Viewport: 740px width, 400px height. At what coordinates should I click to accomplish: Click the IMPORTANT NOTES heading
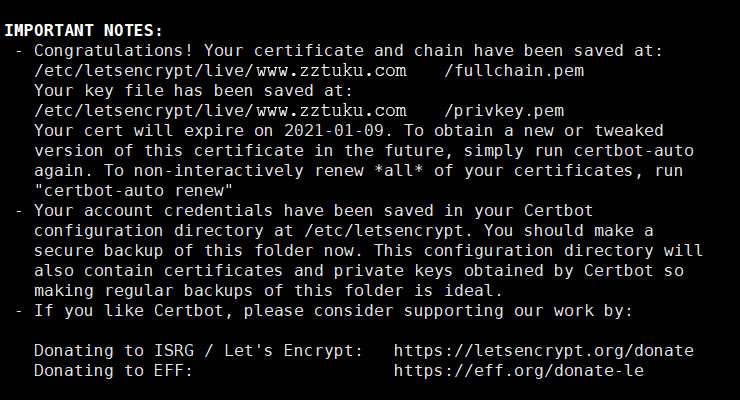(84, 30)
